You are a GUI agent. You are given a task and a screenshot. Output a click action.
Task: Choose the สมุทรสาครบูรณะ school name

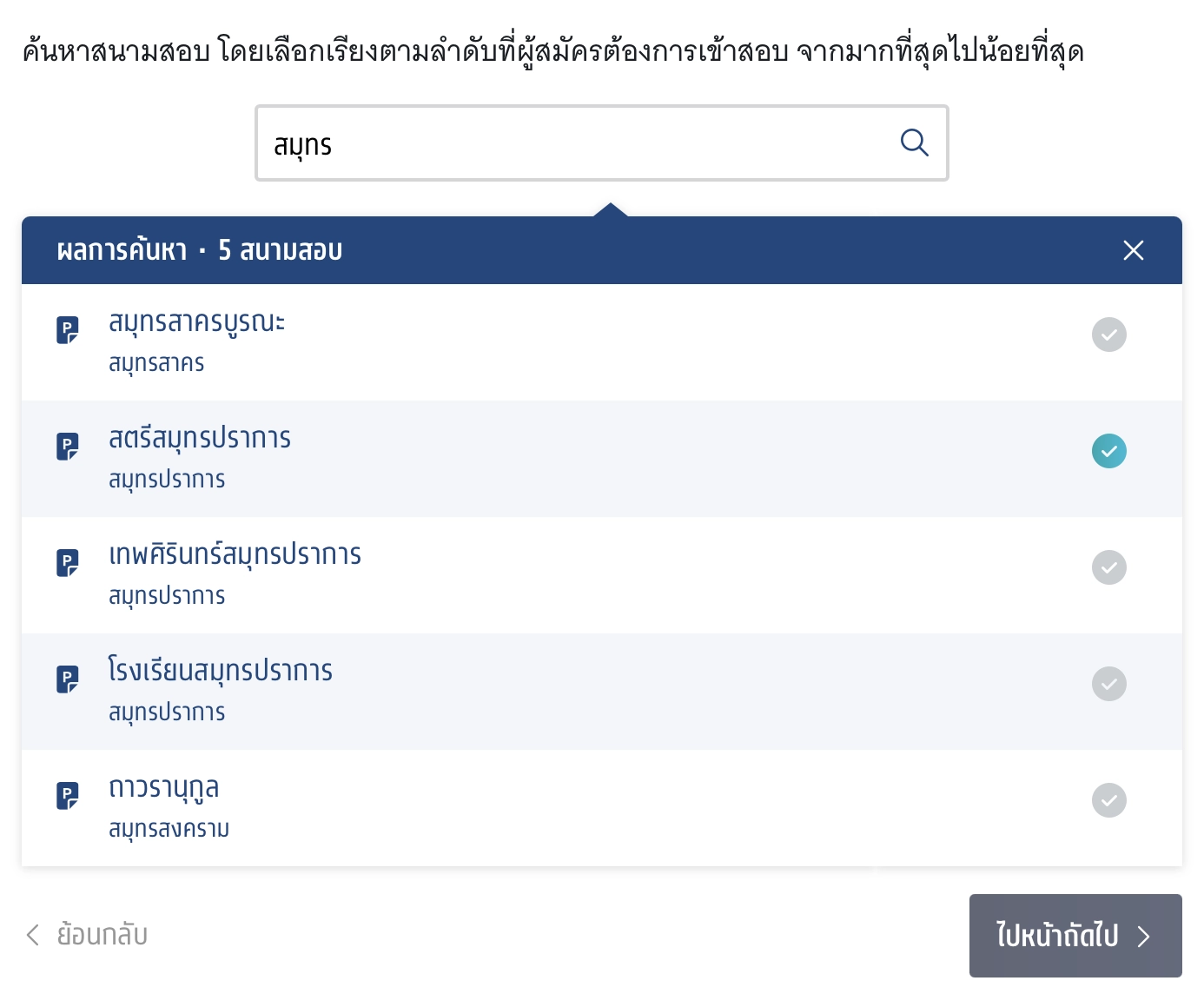click(x=196, y=322)
